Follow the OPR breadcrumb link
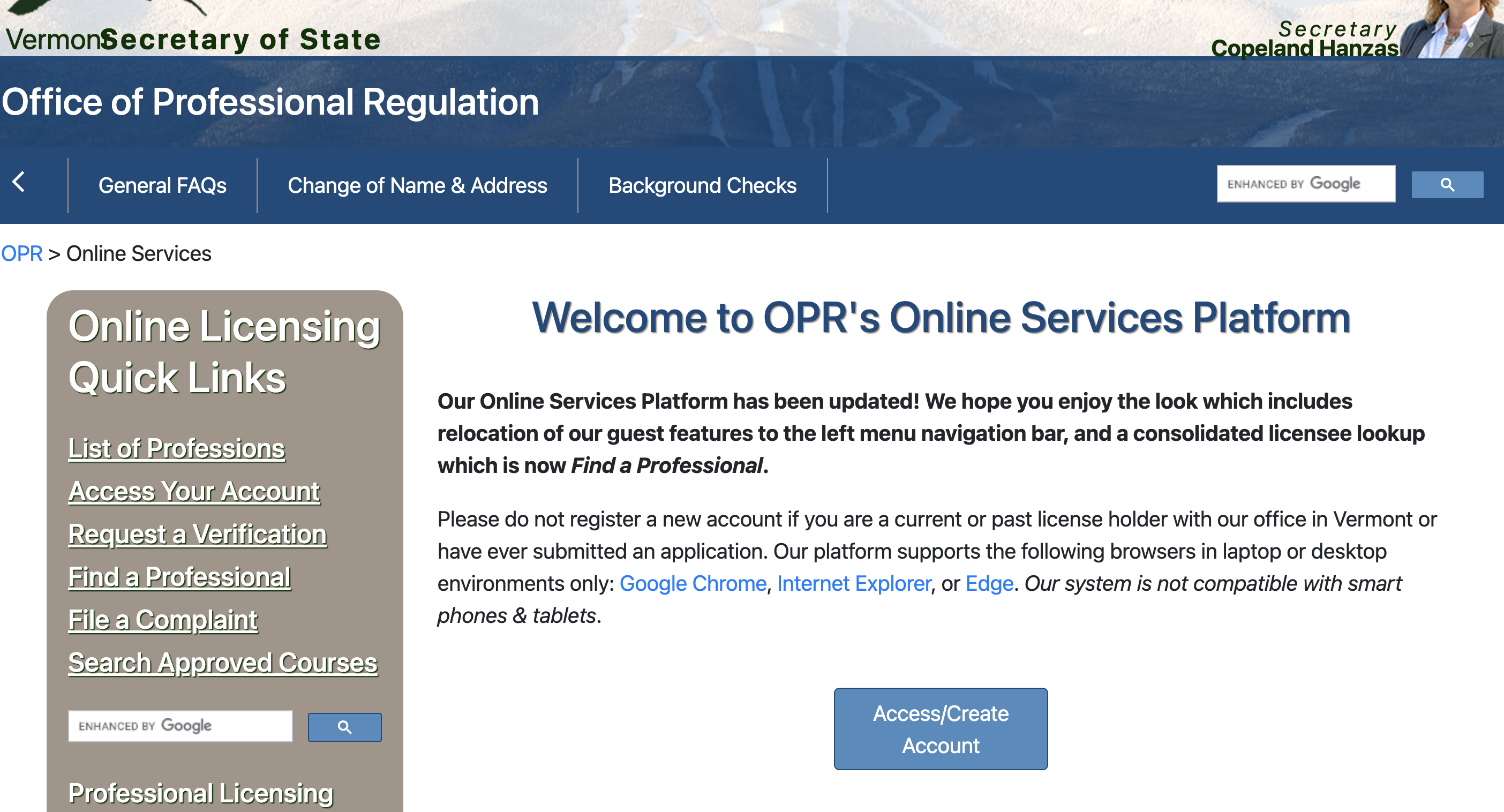 pyautogui.click(x=21, y=253)
